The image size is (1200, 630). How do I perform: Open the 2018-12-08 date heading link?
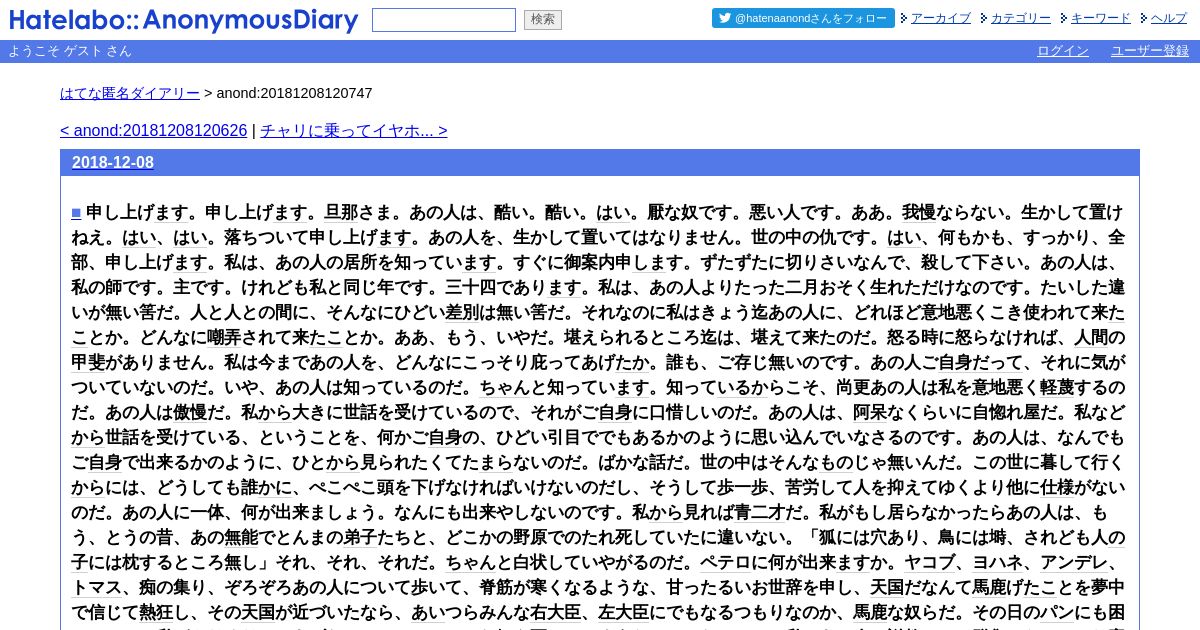[x=113, y=162]
